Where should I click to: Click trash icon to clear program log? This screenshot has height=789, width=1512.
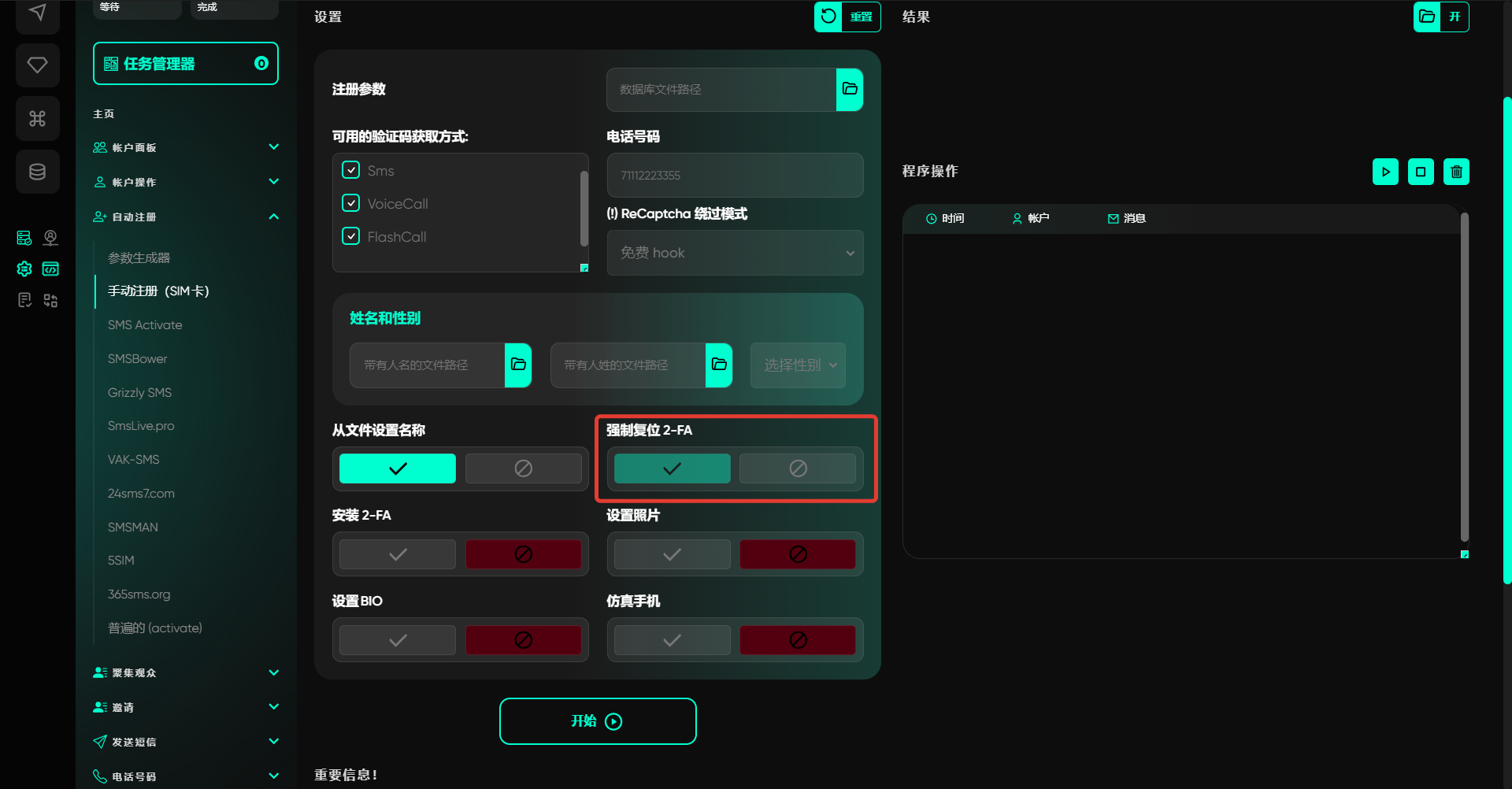pyautogui.click(x=1455, y=172)
